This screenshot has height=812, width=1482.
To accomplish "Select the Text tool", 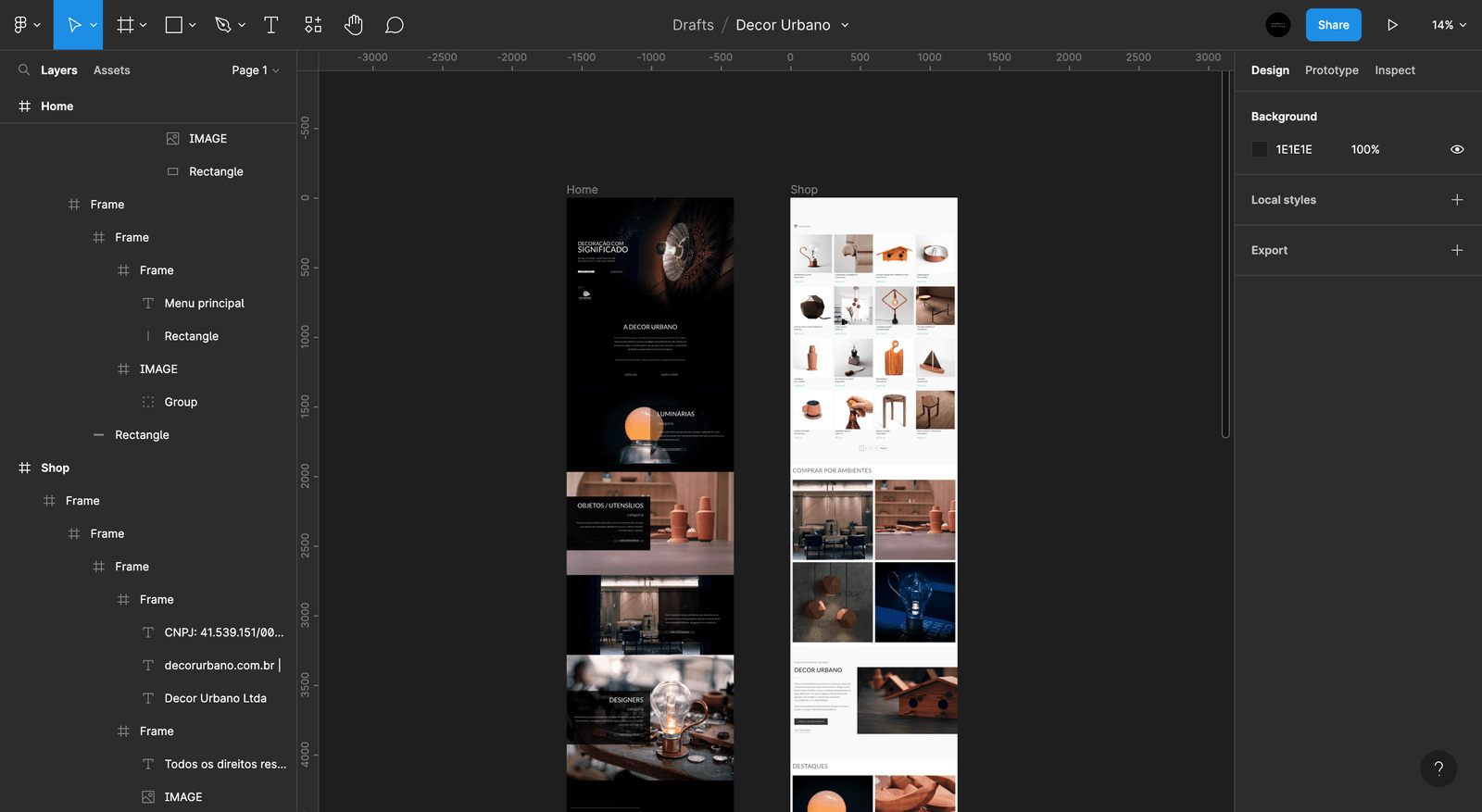I will pos(270,25).
